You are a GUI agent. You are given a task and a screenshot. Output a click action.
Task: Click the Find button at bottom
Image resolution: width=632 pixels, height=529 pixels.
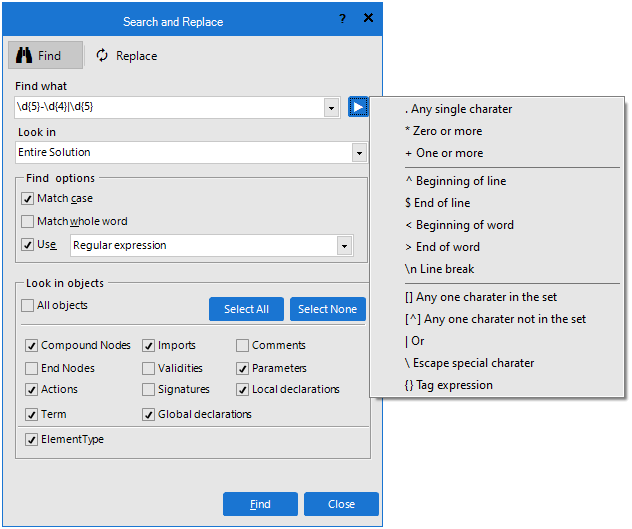[260, 504]
